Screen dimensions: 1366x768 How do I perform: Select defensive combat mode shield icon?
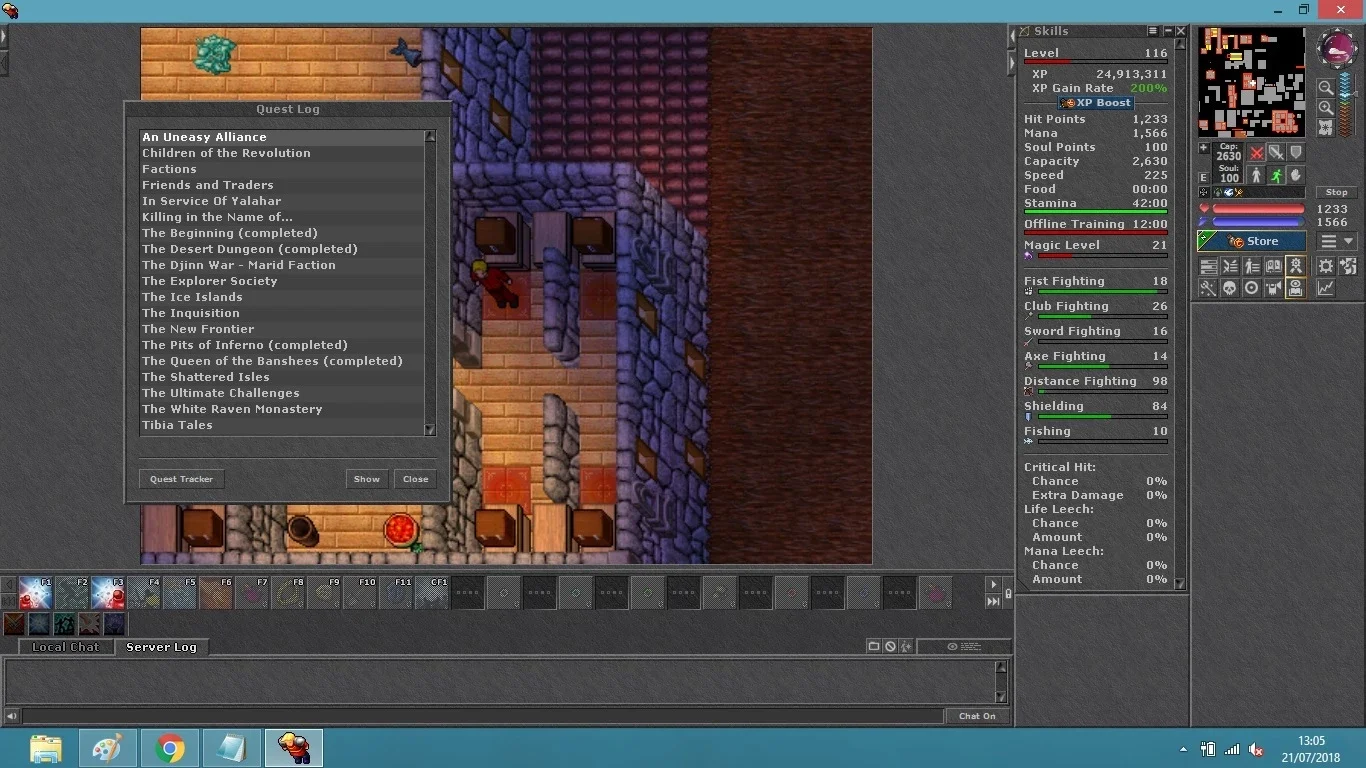point(1296,152)
